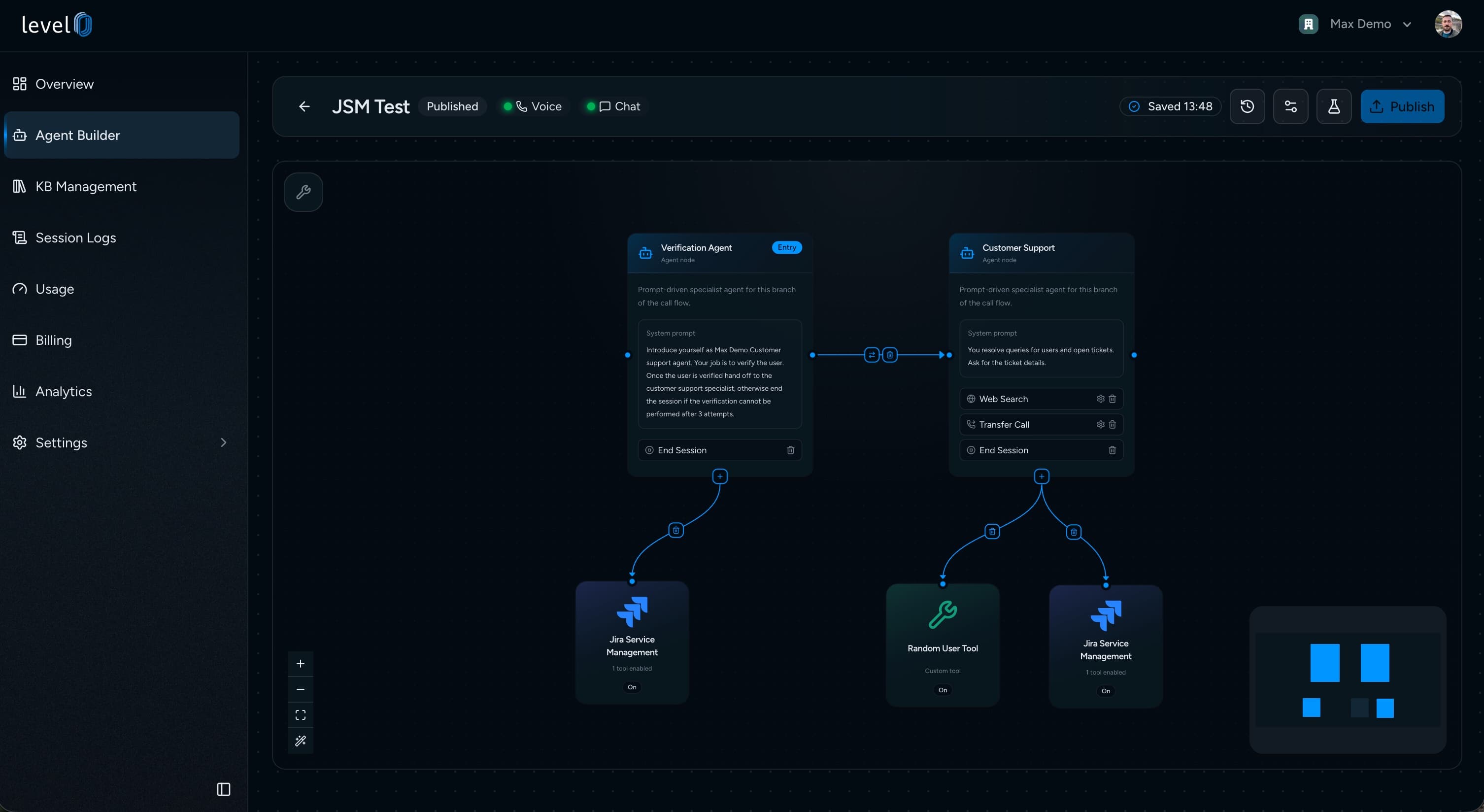This screenshot has width=1484, height=812.
Task: Delete End Session in Verification Agent
Action: click(x=790, y=450)
